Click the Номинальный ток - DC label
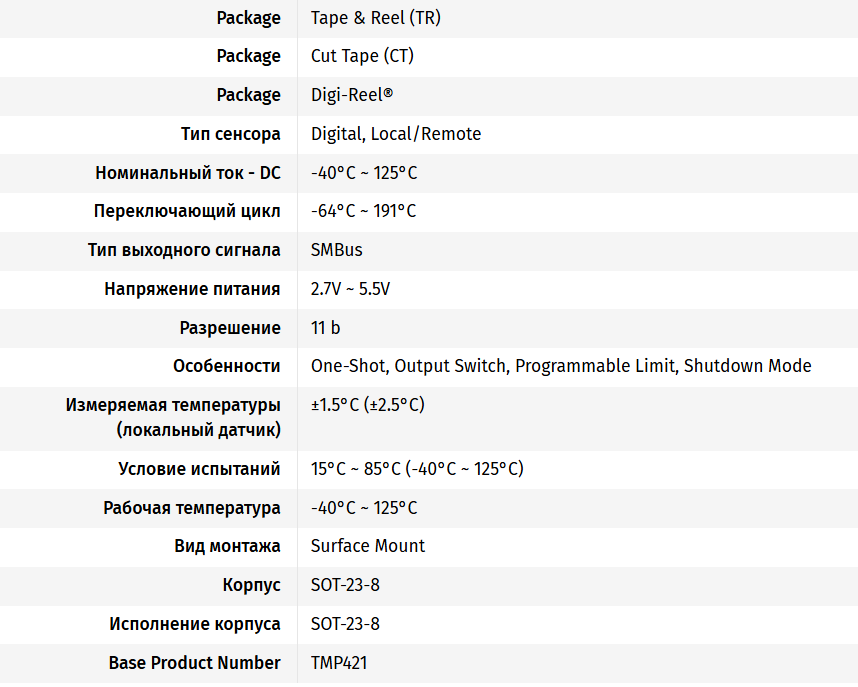This screenshot has height=687, width=858. 188,173
